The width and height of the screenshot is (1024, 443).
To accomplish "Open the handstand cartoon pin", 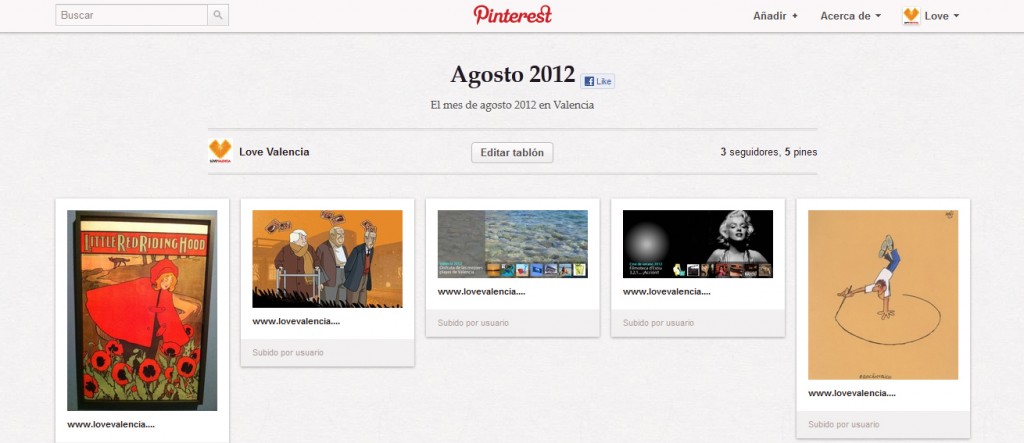I will pyautogui.click(x=882, y=295).
